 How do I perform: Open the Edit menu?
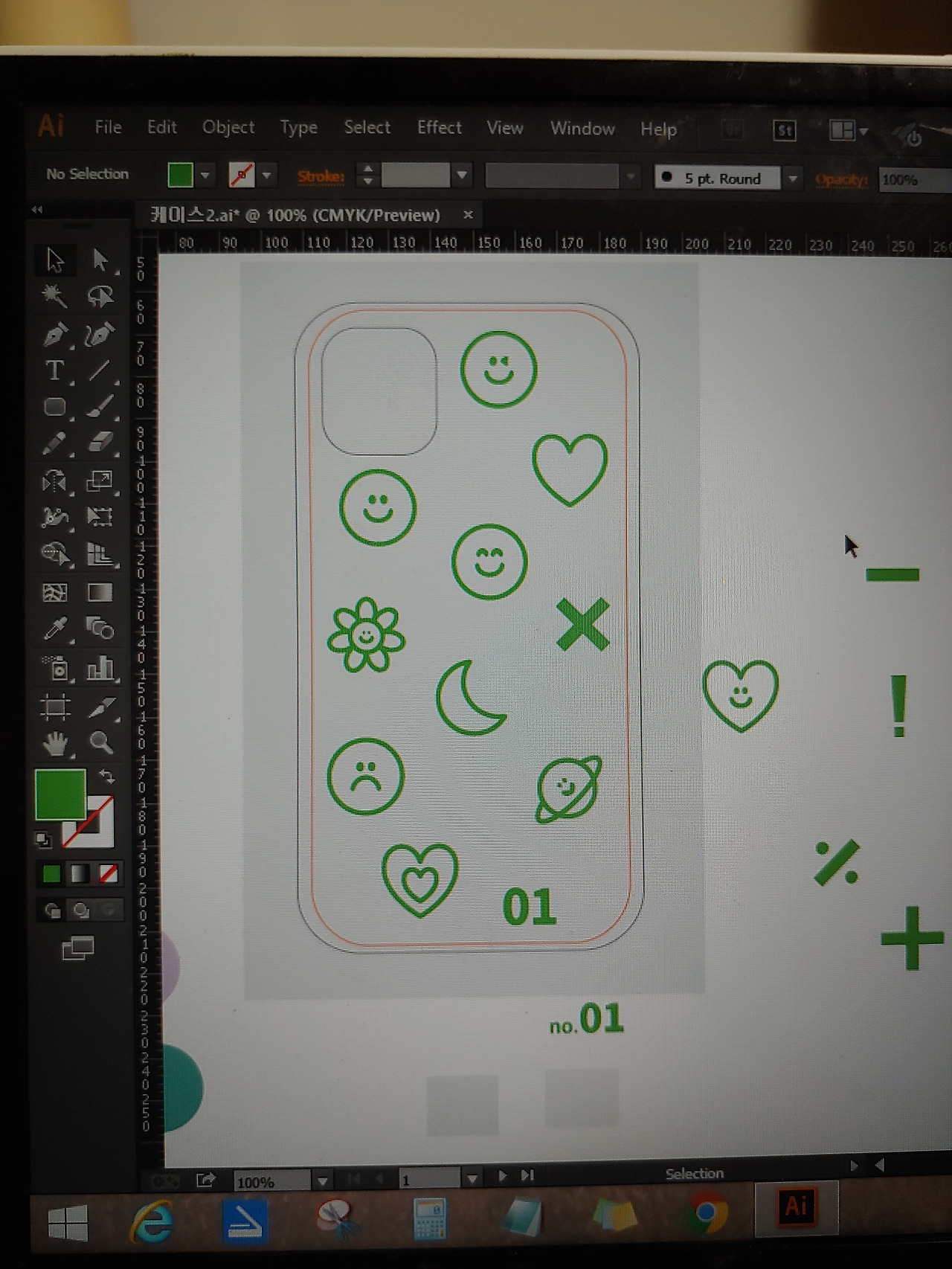coord(161,127)
